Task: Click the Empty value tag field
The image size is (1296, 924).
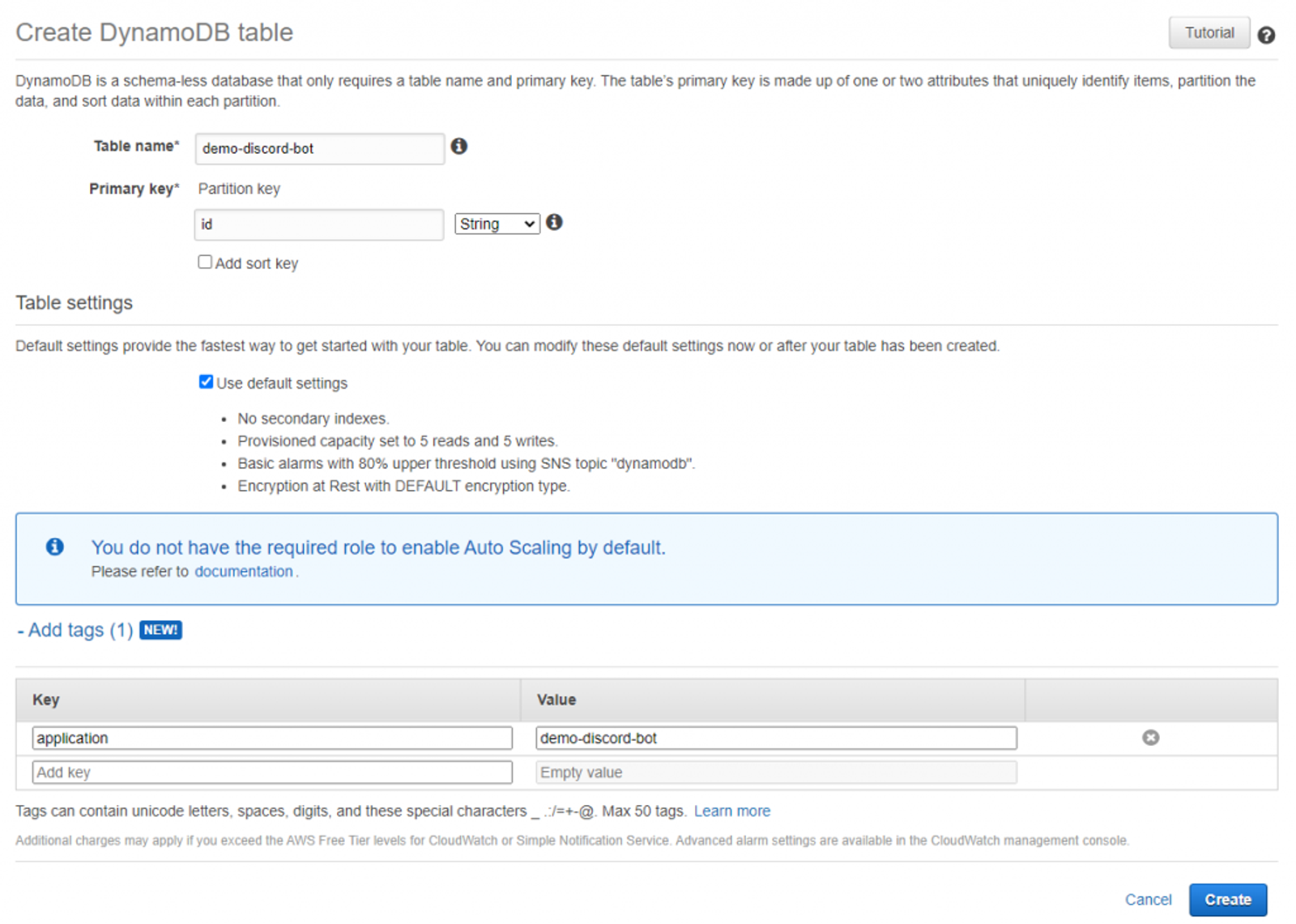Action: [x=776, y=773]
